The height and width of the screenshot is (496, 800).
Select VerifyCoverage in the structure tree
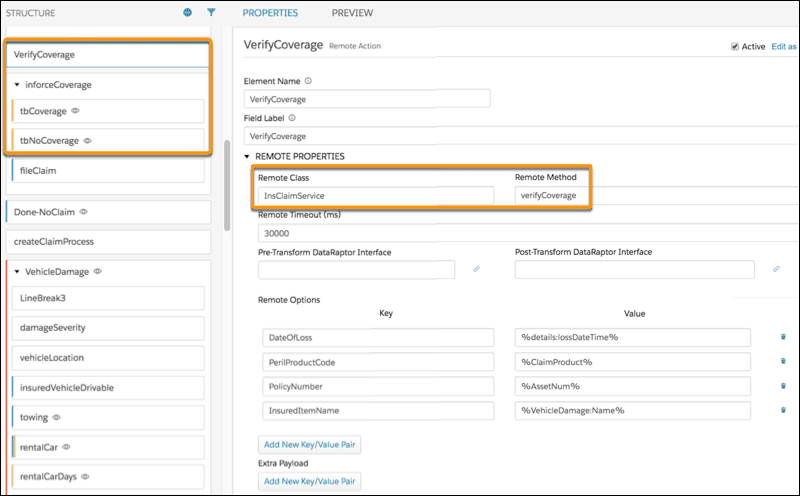click(x=108, y=55)
